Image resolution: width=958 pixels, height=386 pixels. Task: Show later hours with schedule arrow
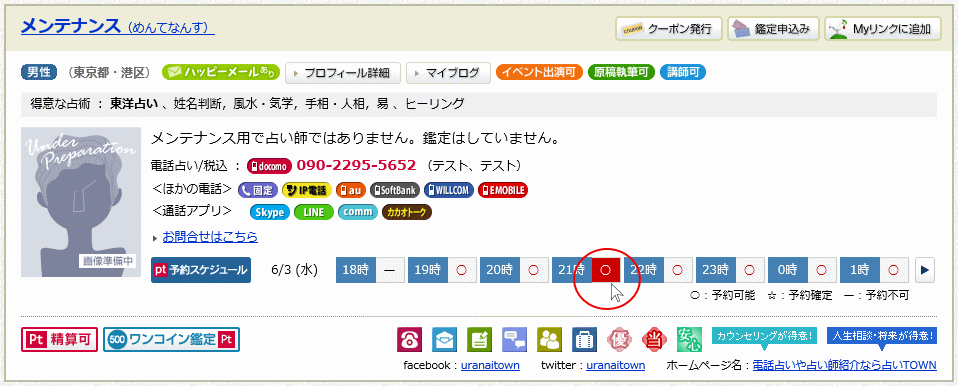[926, 270]
